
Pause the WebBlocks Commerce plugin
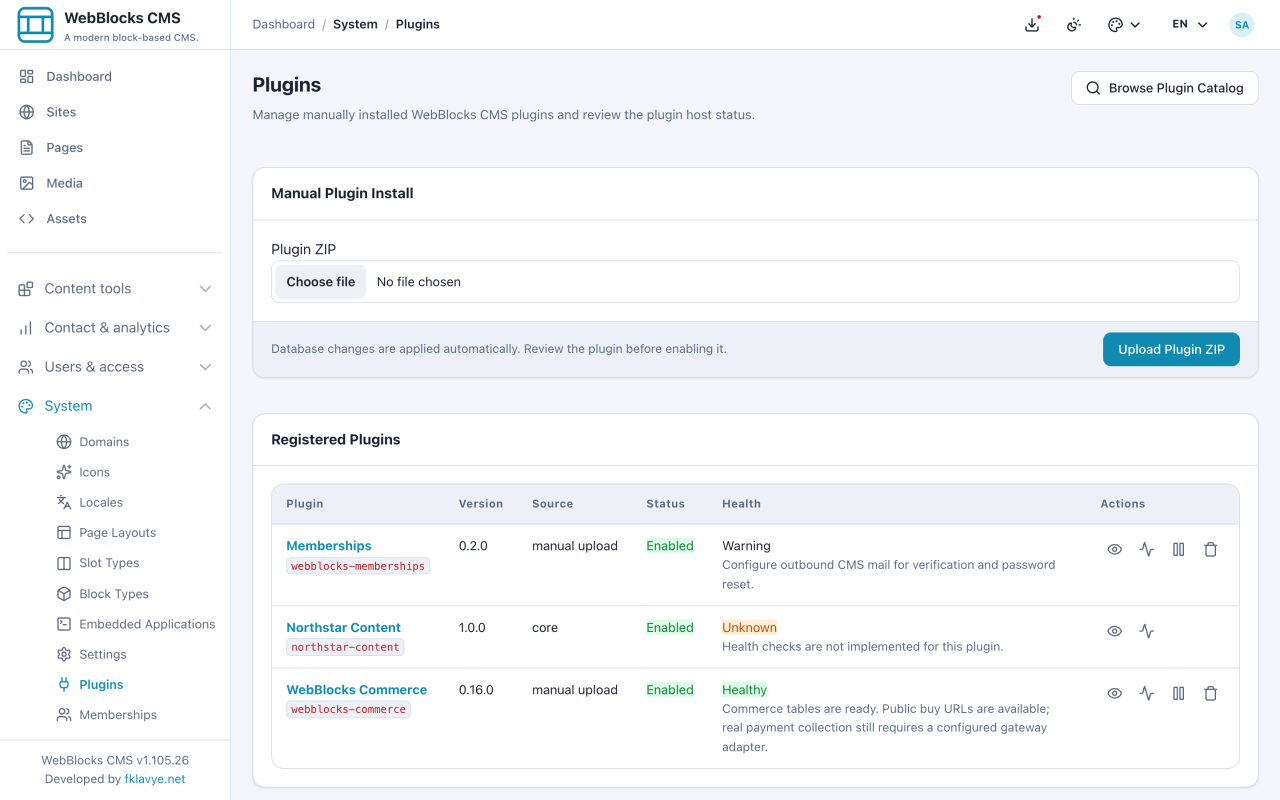(1178, 693)
